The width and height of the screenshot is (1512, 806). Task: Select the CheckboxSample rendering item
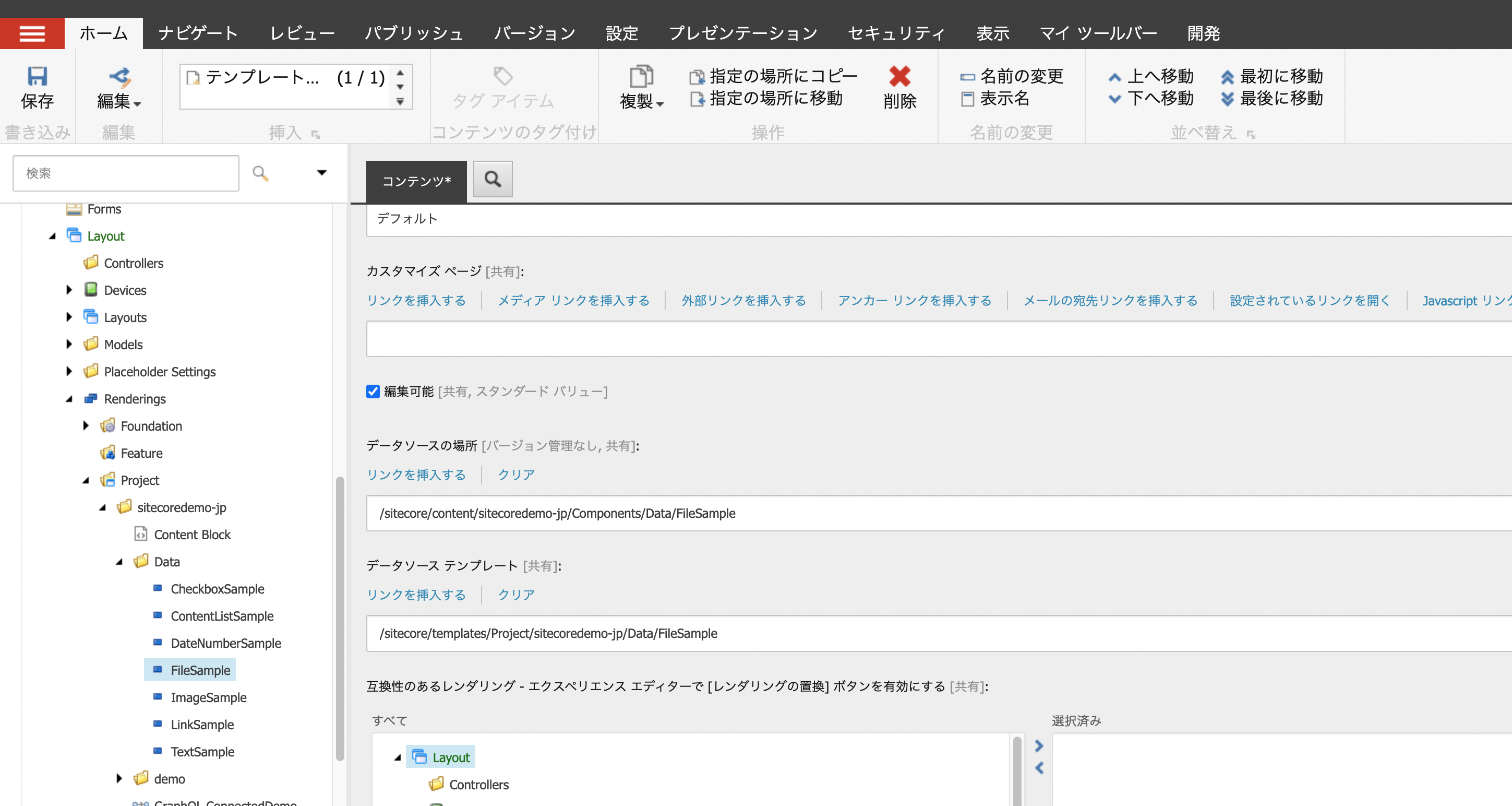coord(217,589)
